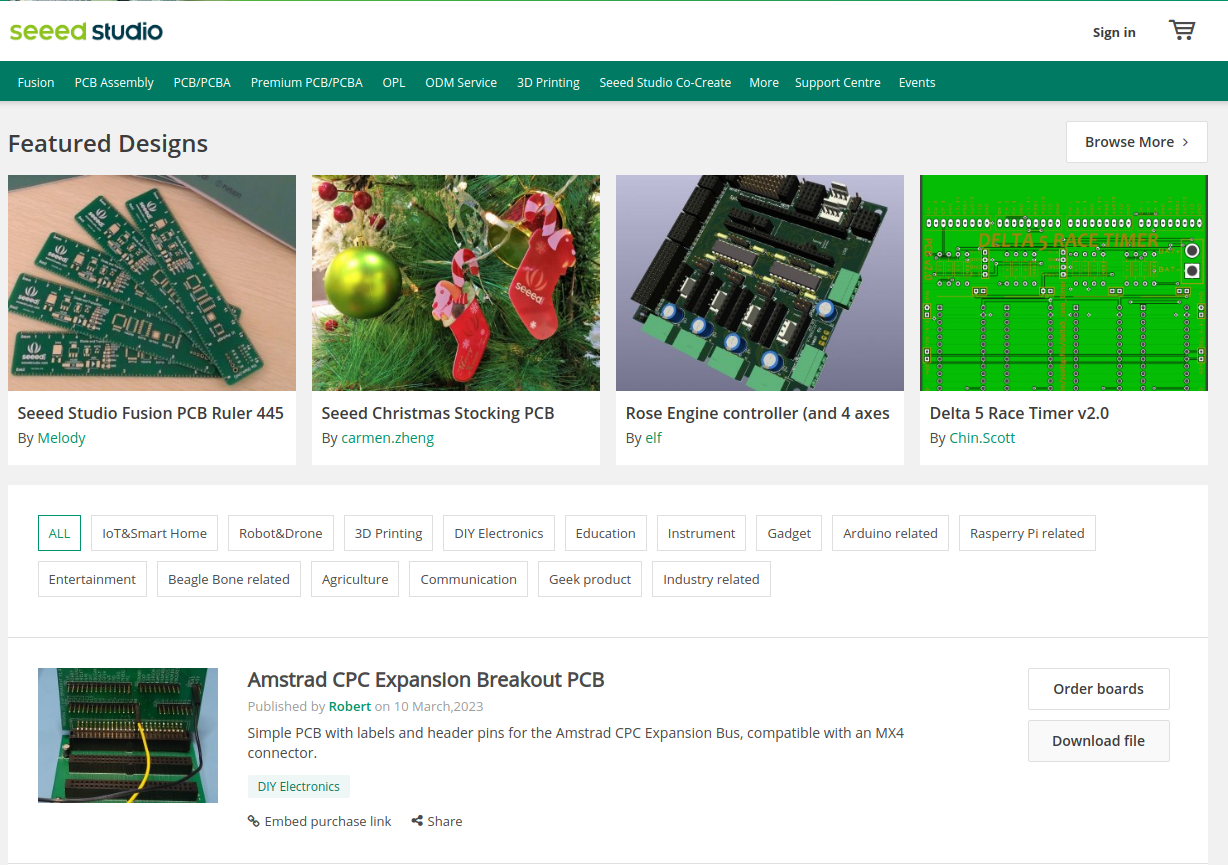Filter by Industry related category
This screenshot has height=865, width=1228.
pos(711,579)
